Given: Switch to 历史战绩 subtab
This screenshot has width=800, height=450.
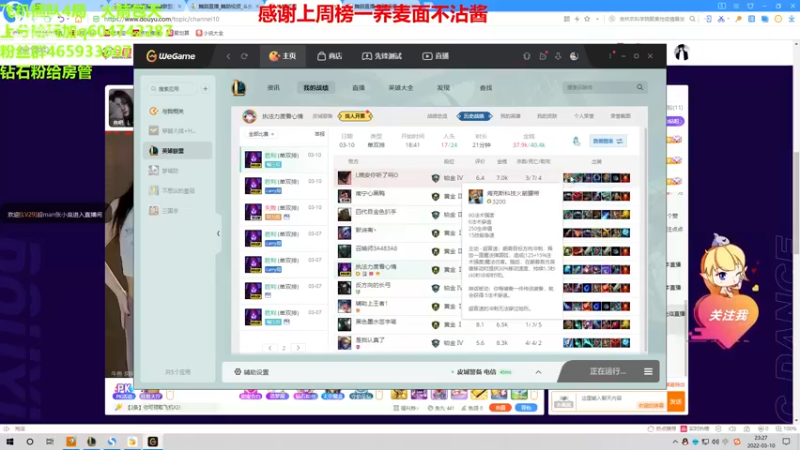Looking at the screenshot, I should point(474,116).
